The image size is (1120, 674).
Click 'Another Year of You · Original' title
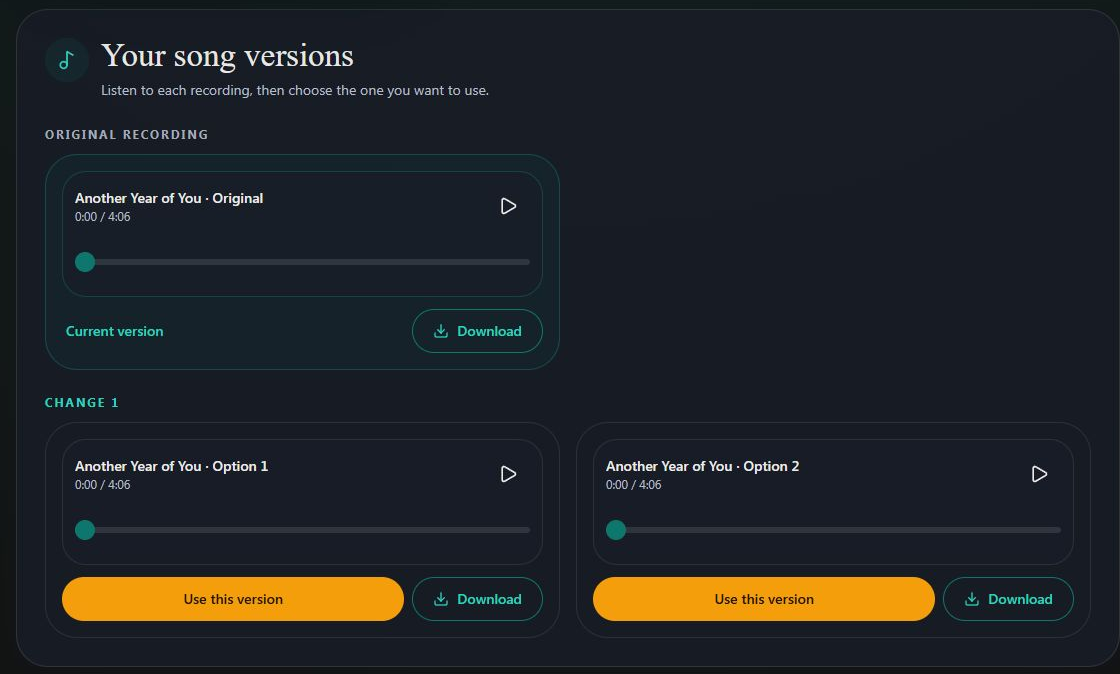[x=169, y=198]
